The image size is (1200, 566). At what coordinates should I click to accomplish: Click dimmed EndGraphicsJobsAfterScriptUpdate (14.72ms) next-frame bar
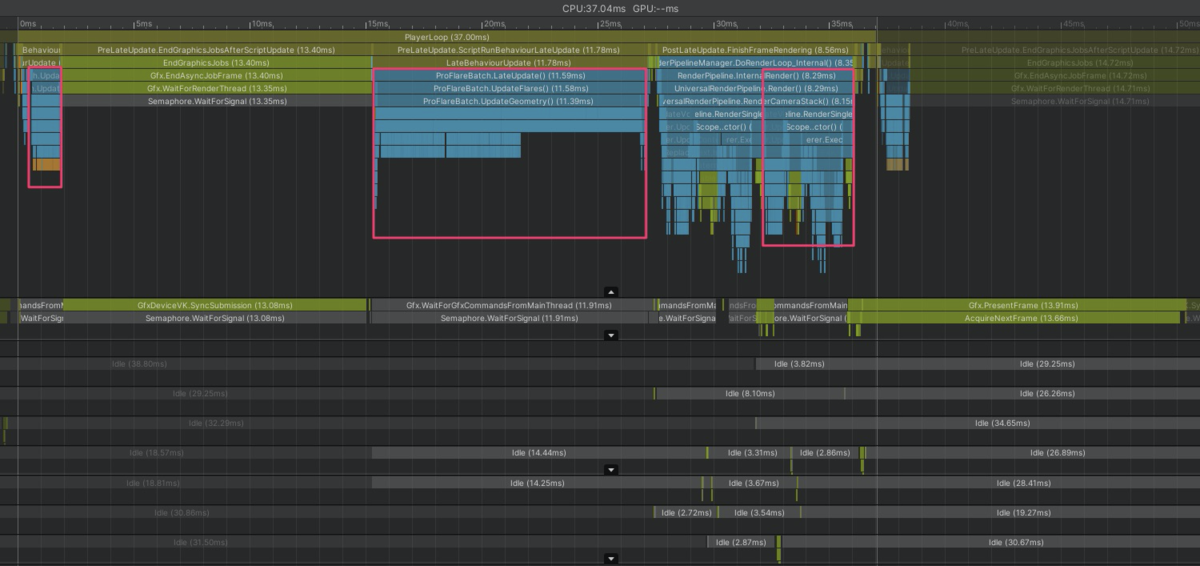[x=1054, y=49]
